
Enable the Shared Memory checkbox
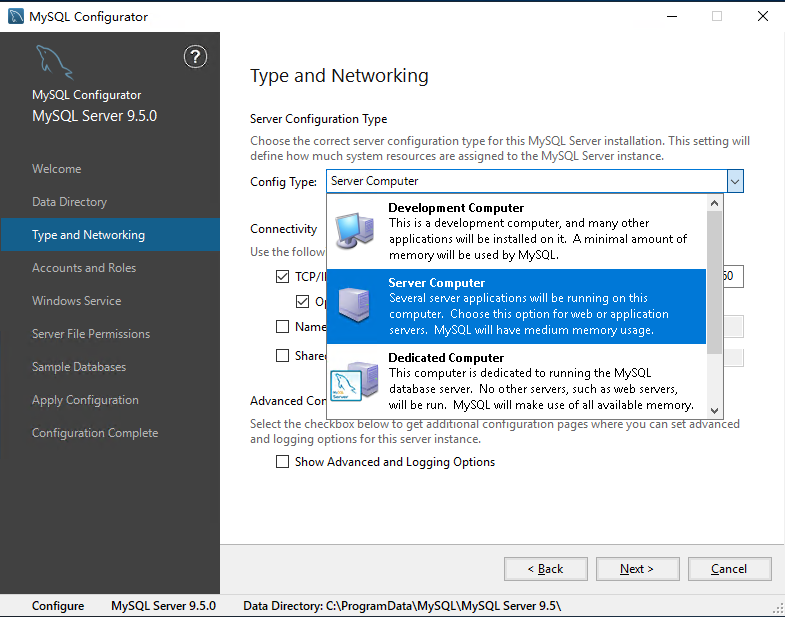click(282, 356)
